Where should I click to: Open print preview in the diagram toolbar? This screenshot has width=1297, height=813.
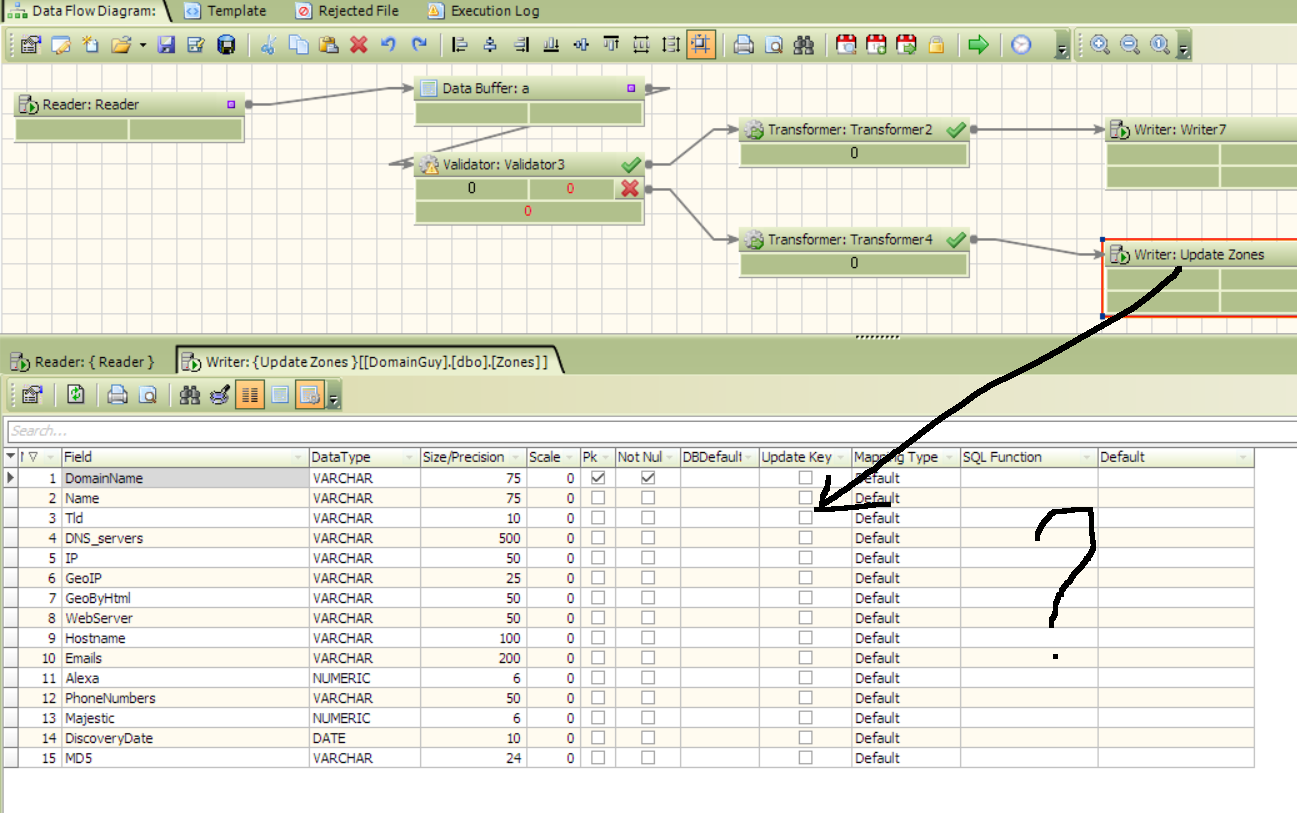point(773,45)
